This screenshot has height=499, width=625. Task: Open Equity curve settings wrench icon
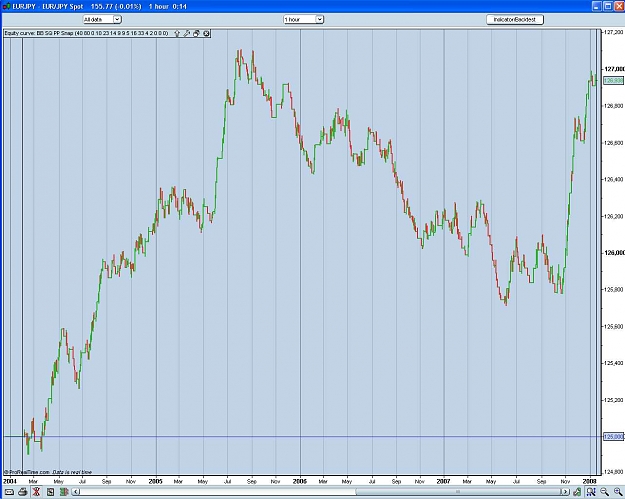pos(187,33)
